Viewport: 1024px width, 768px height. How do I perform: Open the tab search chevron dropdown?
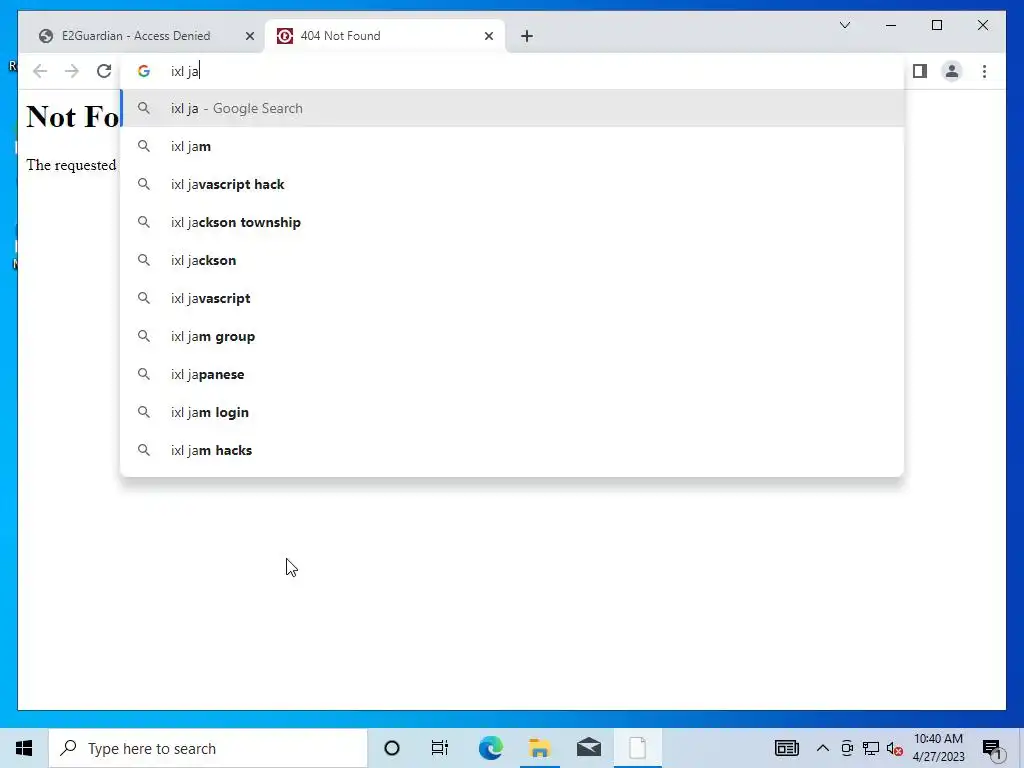[x=845, y=25]
